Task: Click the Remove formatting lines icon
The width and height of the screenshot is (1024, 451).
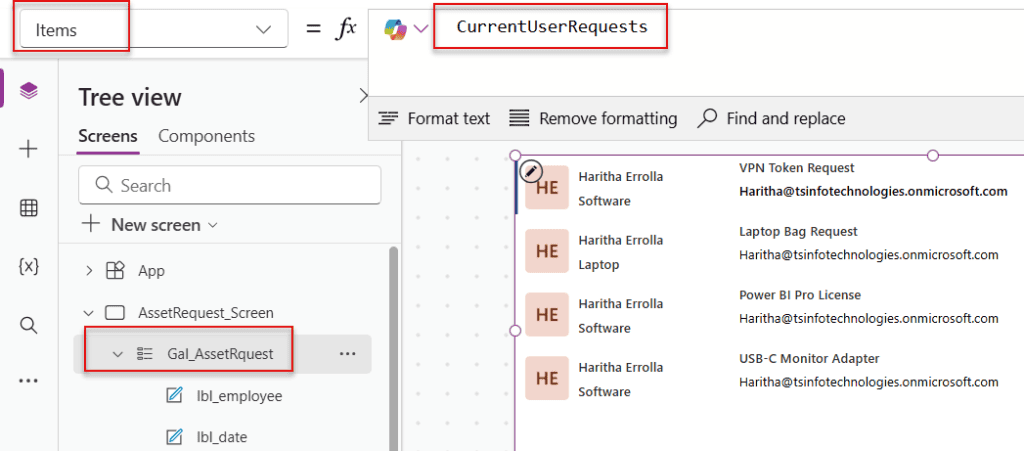Action: pos(519,118)
